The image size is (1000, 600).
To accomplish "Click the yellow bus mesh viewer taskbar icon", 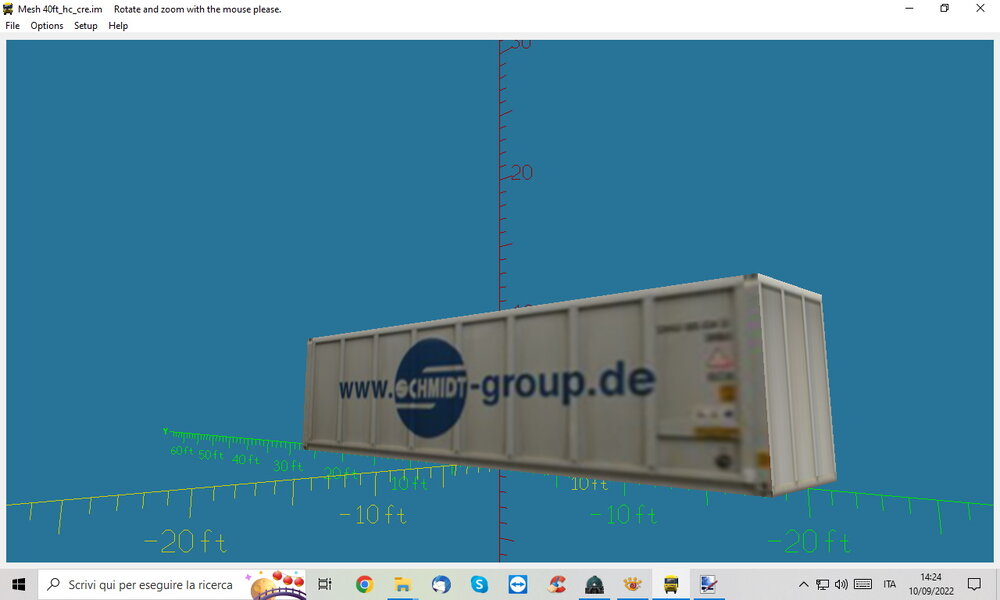I will click(x=671, y=584).
